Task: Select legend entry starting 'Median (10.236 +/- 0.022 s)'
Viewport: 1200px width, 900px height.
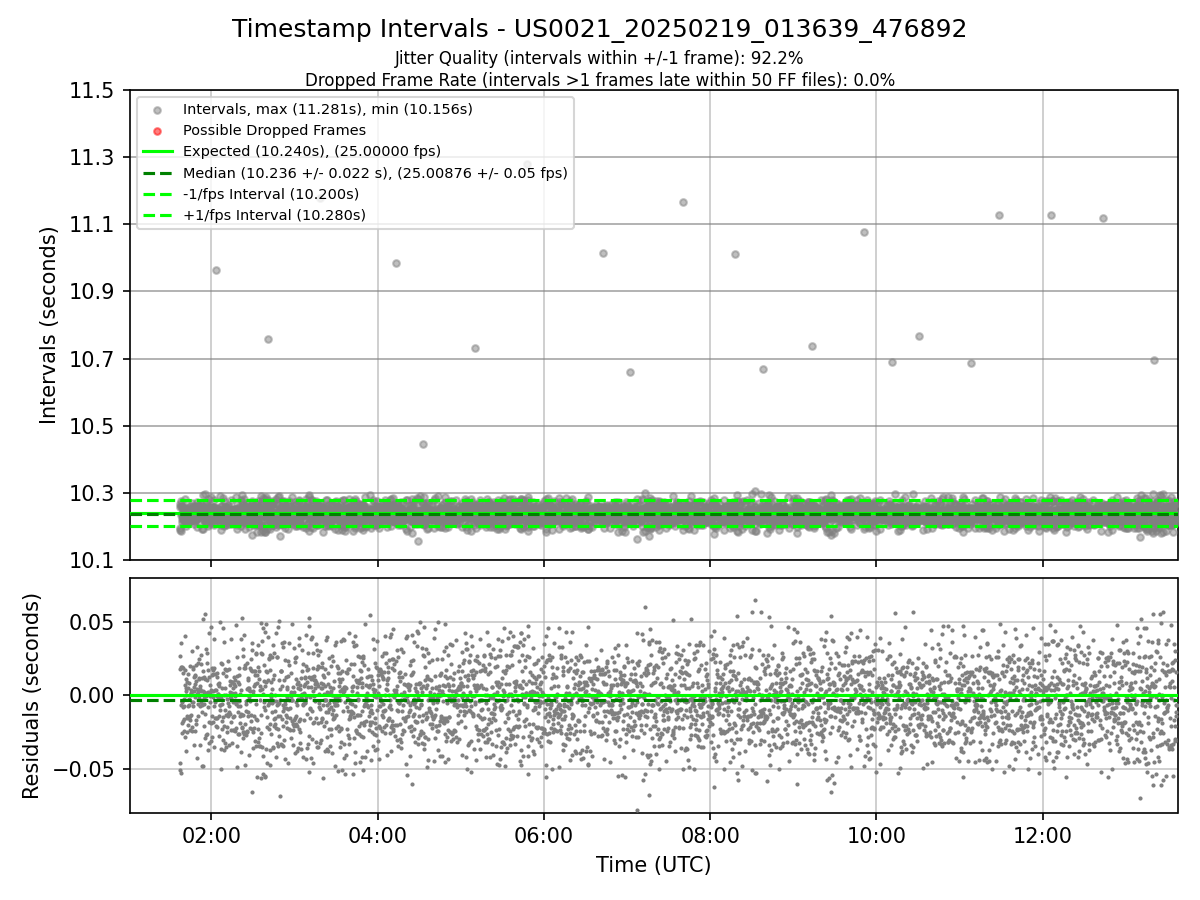Action: pyautogui.click(x=375, y=173)
